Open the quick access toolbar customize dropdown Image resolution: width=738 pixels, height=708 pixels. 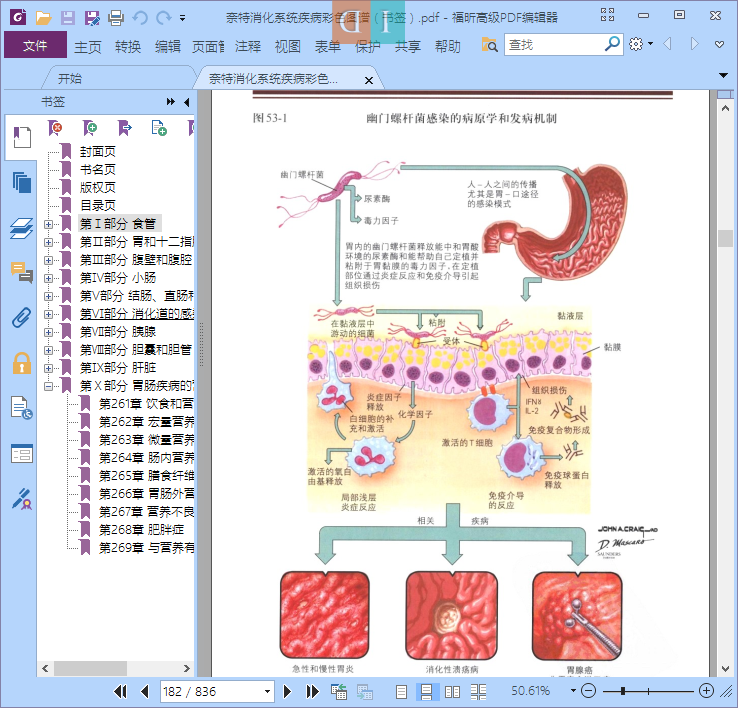pyautogui.click(x=182, y=18)
